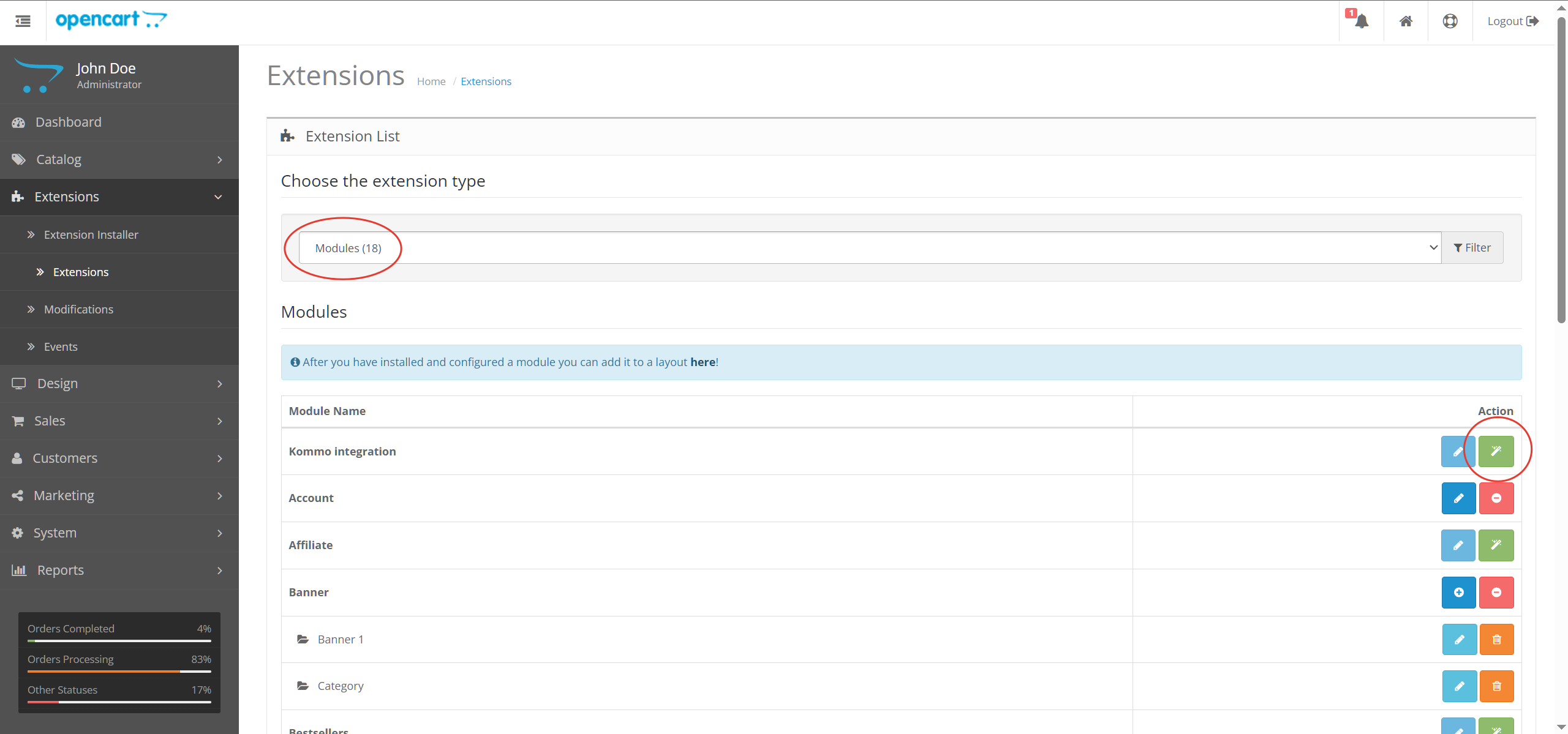Go to the store home icon

tap(1406, 20)
